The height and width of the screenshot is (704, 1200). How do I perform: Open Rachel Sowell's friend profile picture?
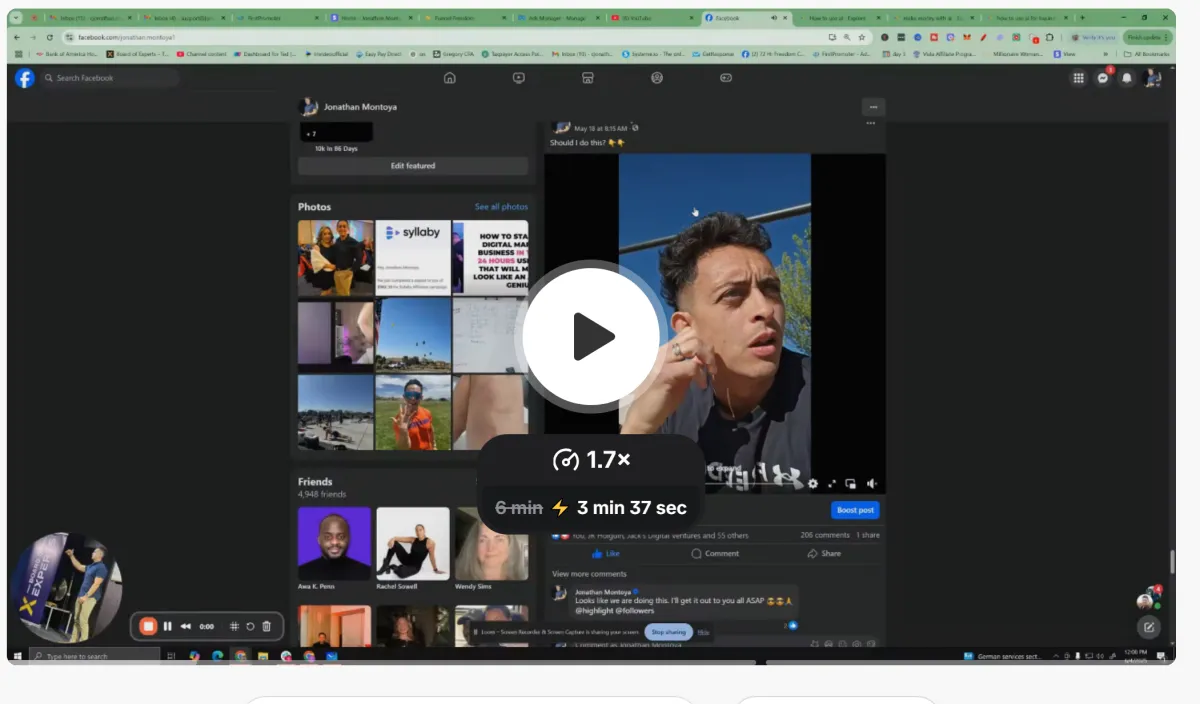tap(412, 544)
